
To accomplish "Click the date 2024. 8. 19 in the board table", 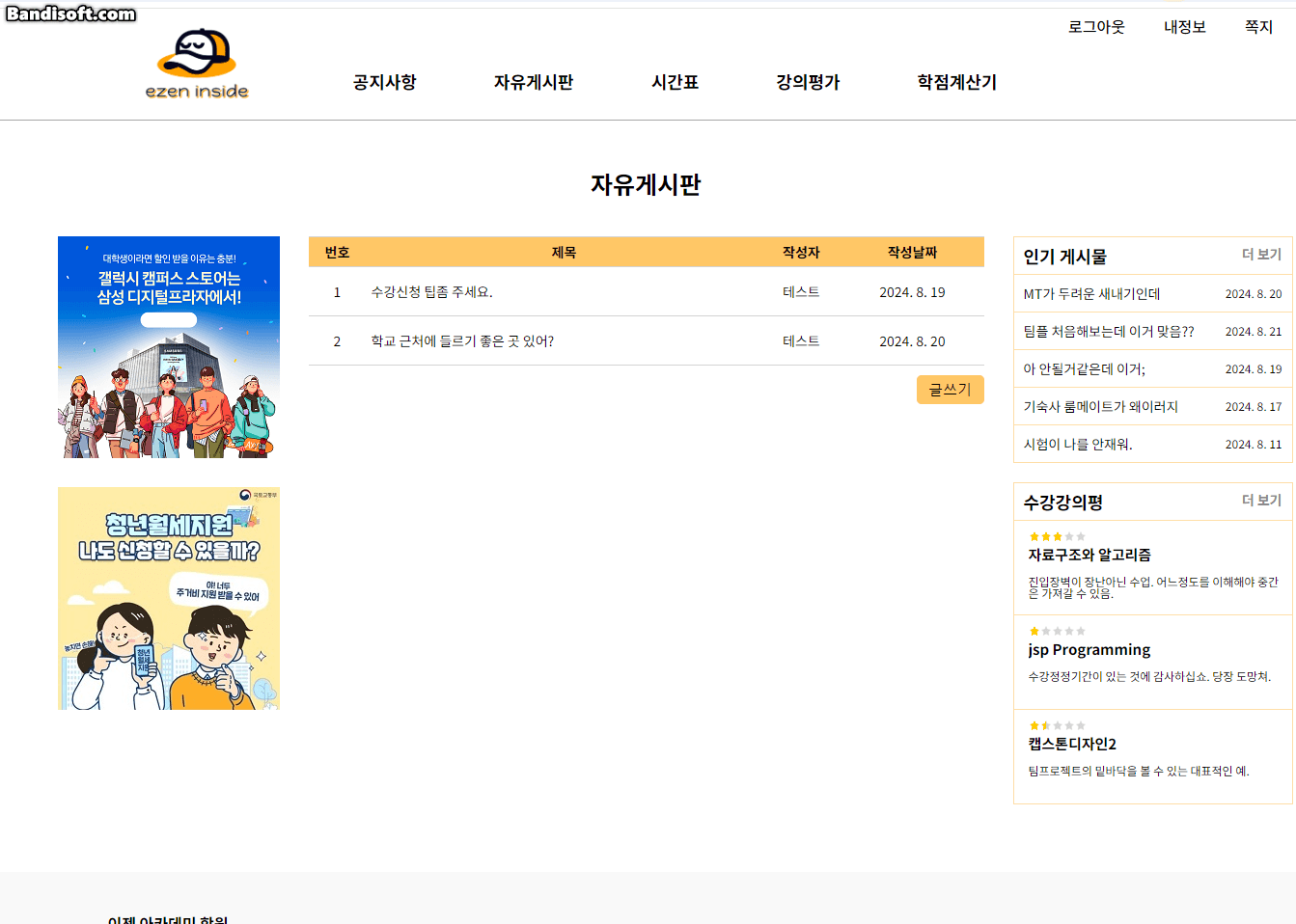I will tap(912, 292).
